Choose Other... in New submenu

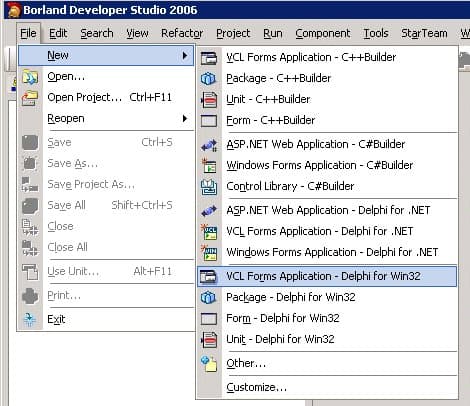coord(327,363)
